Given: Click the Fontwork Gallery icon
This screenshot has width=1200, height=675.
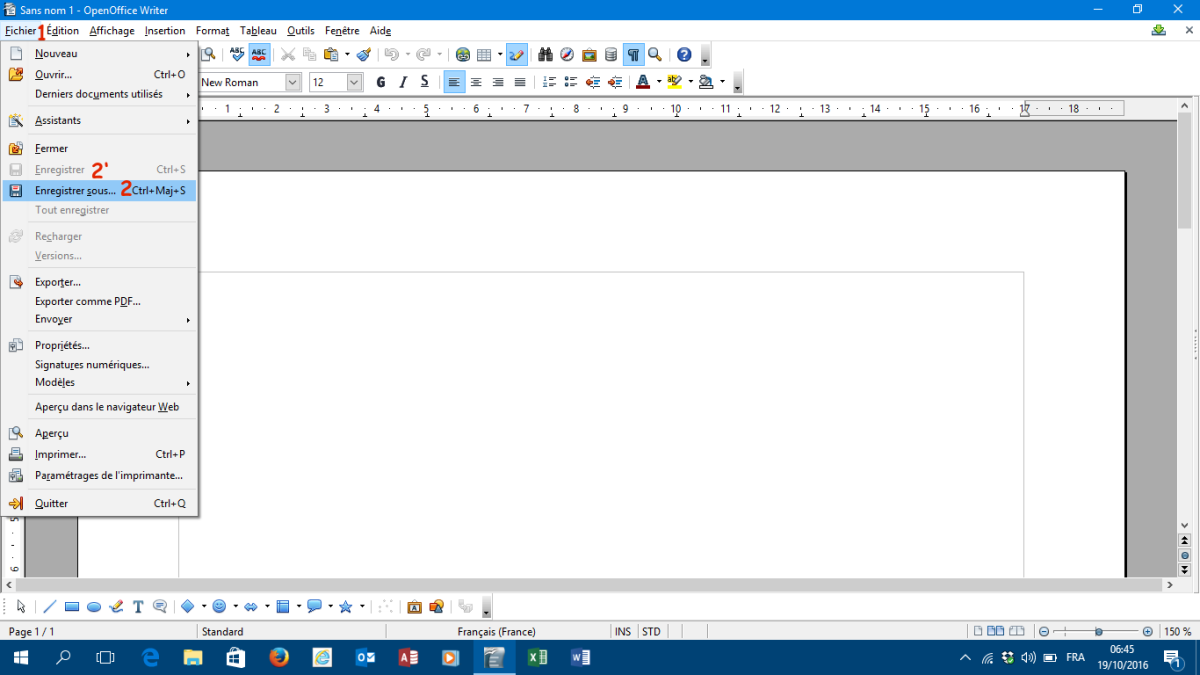Looking at the screenshot, I should click(x=415, y=606).
